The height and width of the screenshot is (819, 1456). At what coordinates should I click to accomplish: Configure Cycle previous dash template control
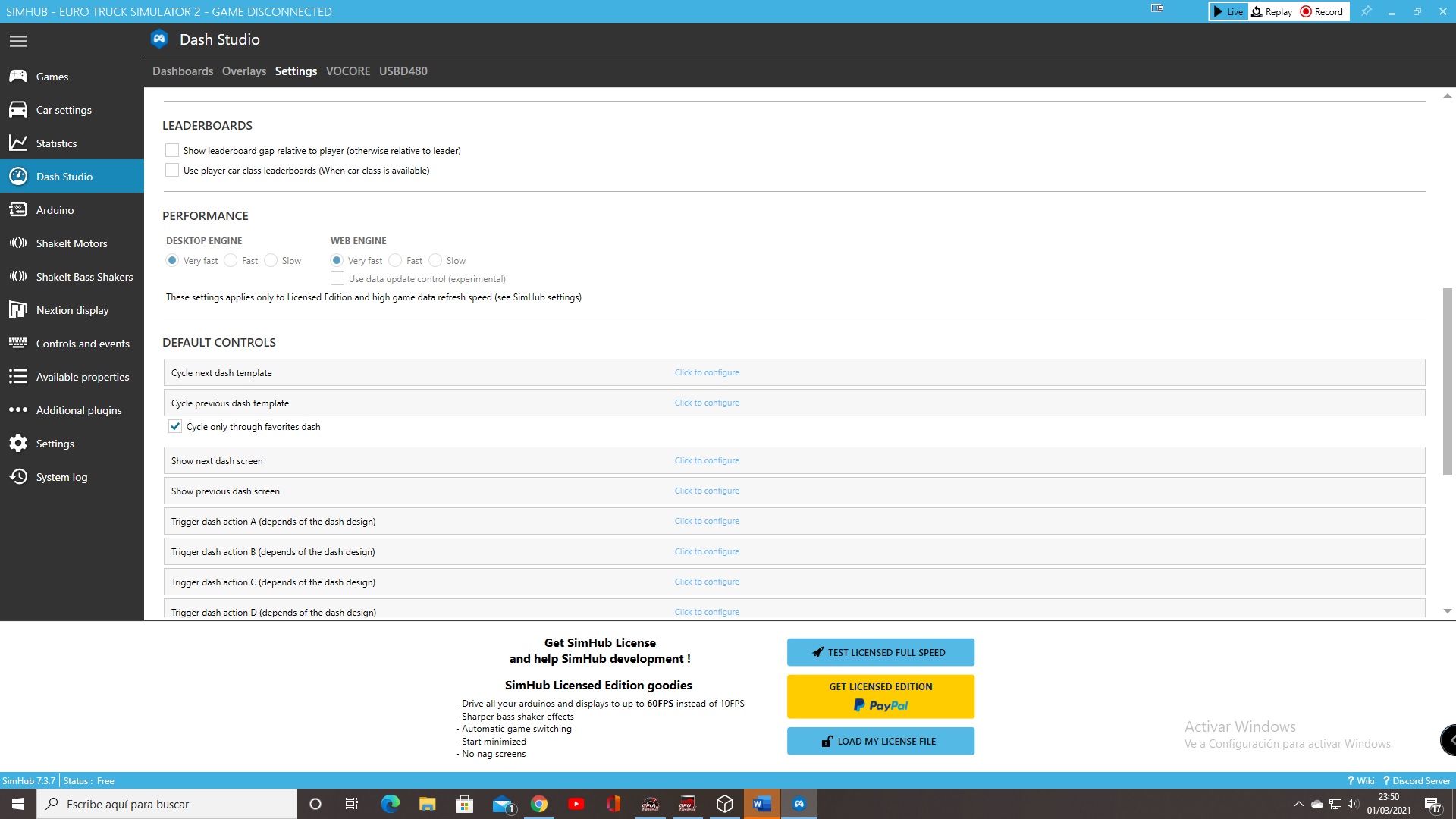[x=707, y=403]
